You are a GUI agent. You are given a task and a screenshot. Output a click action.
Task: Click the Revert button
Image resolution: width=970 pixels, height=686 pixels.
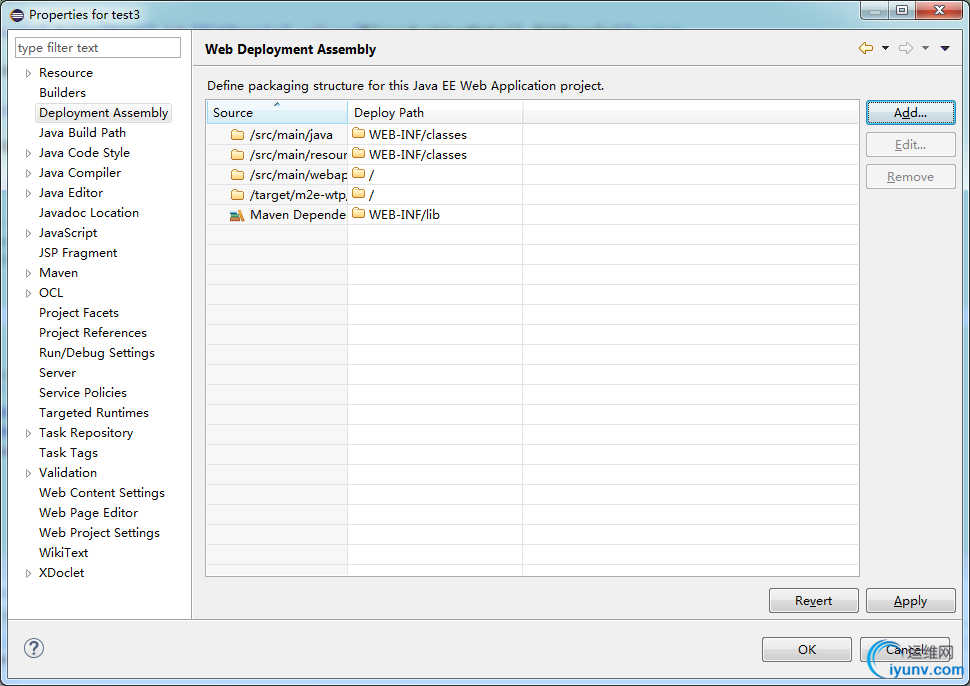point(813,601)
